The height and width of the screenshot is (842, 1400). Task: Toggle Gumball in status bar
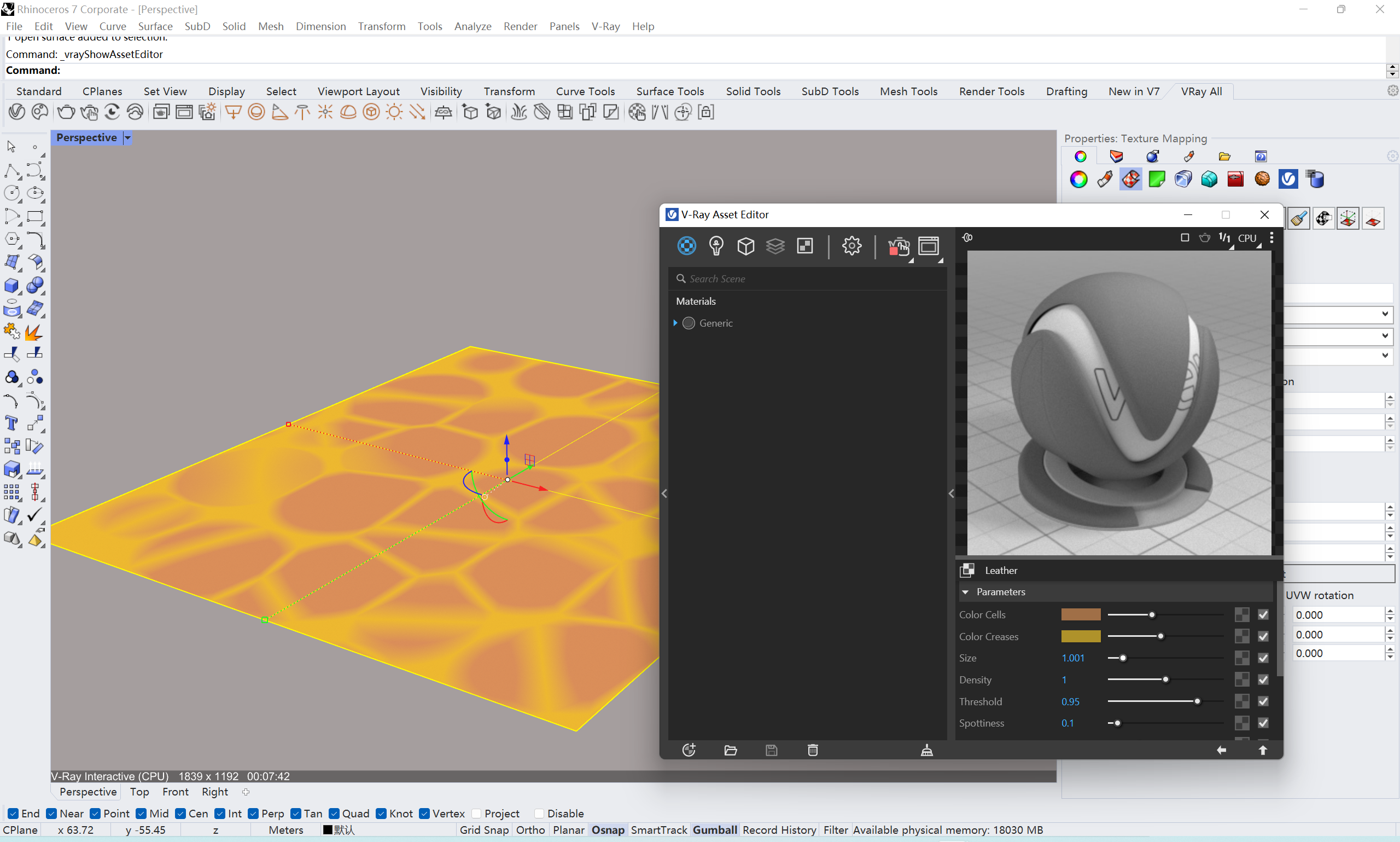click(x=714, y=829)
